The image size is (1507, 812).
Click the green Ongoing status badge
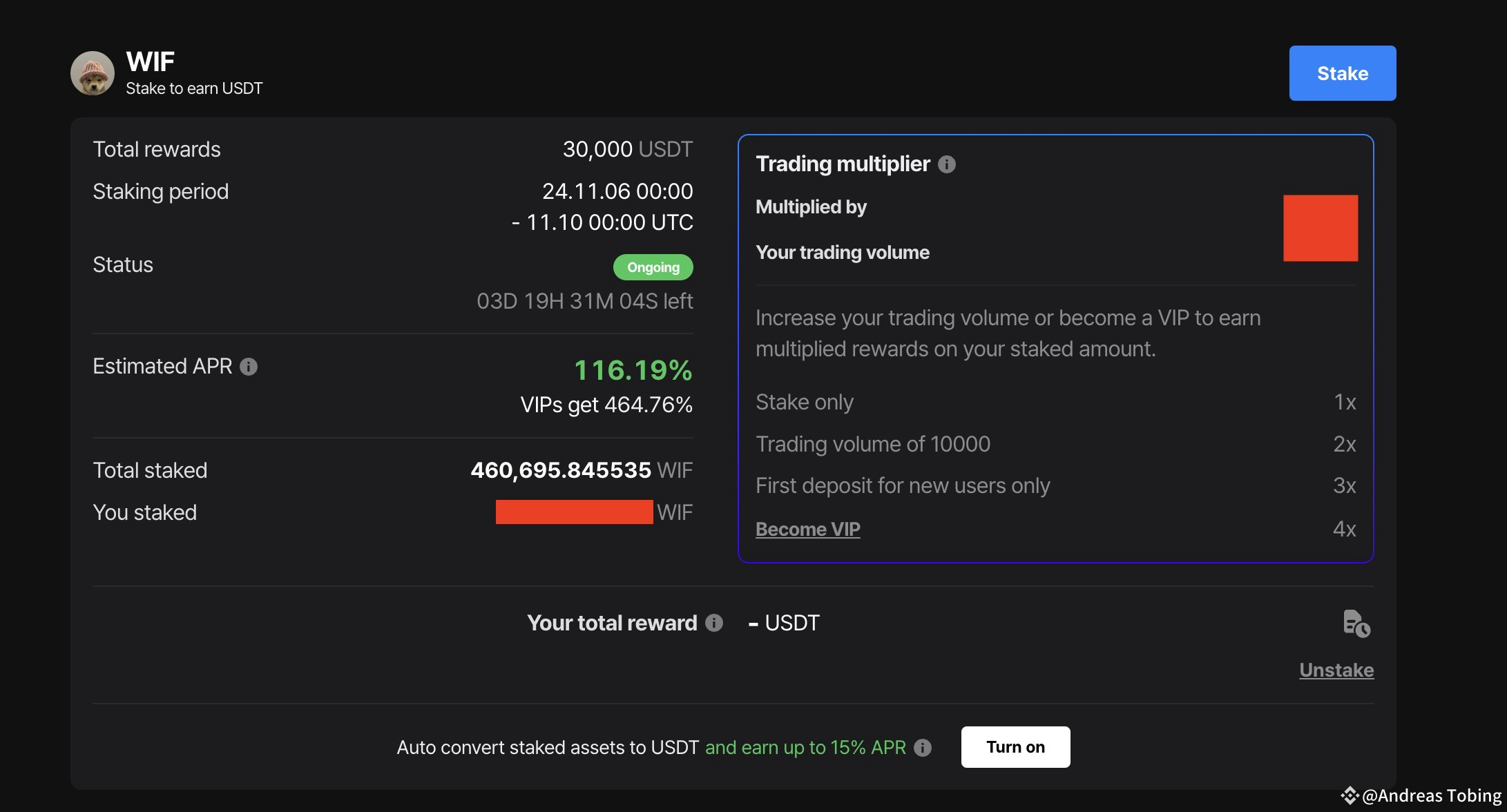[653, 267]
